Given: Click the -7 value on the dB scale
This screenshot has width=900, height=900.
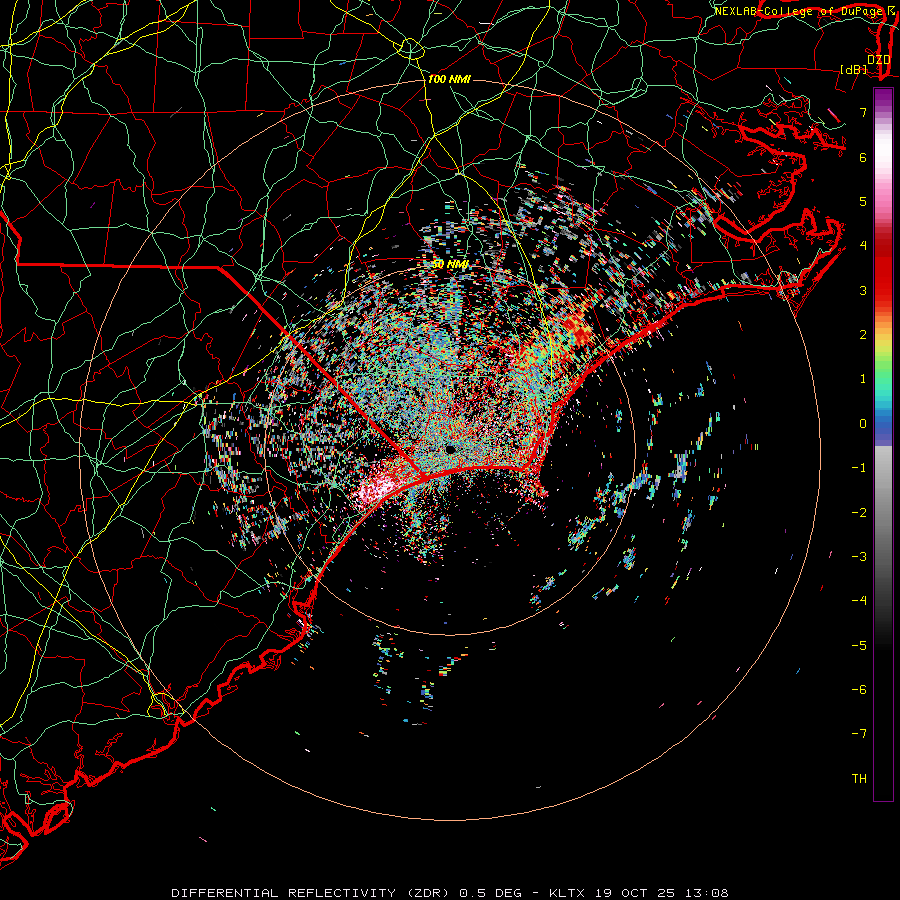Looking at the screenshot, I should point(859,734).
